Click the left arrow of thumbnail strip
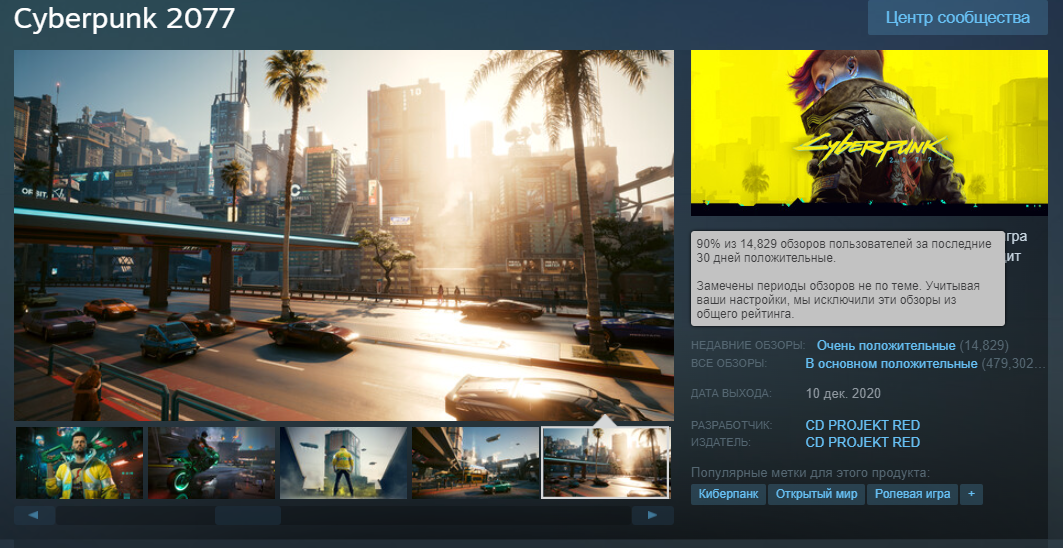 pyautogui.click(x=33, y=515)
